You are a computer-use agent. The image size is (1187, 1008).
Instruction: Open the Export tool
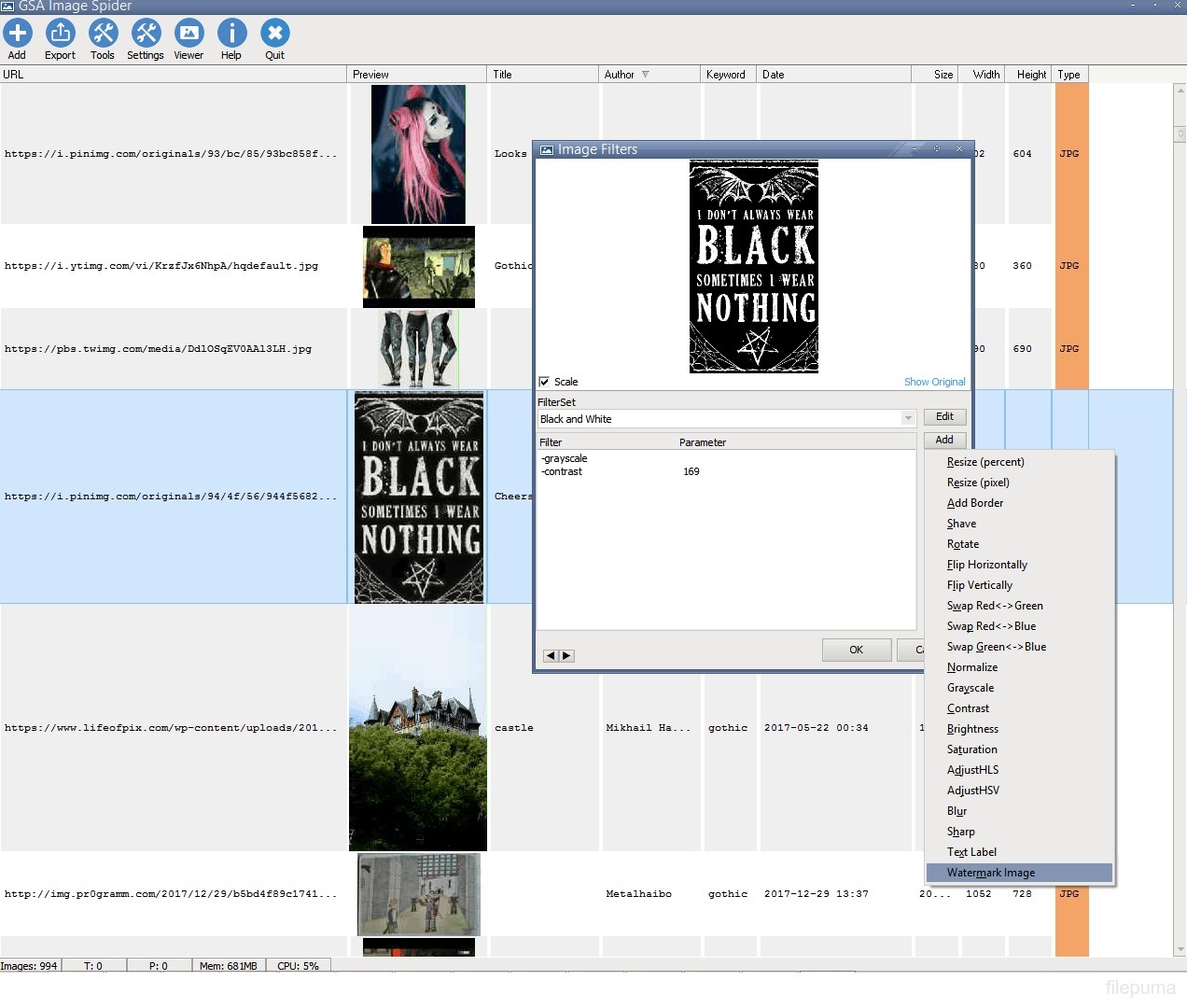[60, 34]
